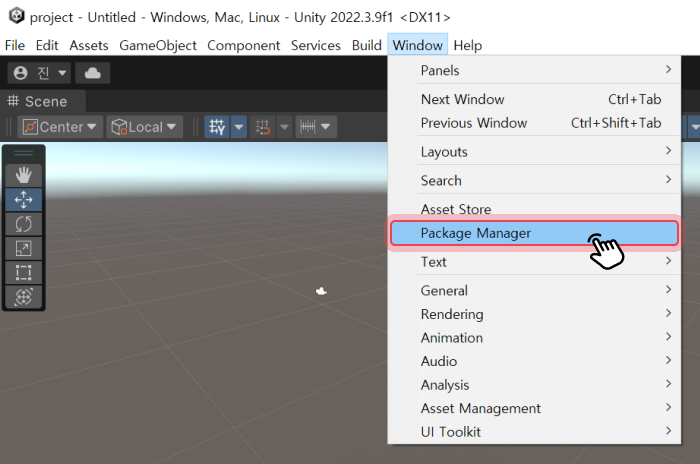This screenshot has width=700, height=464.
Task: Select the Transform tool
Action: point(24,297)
